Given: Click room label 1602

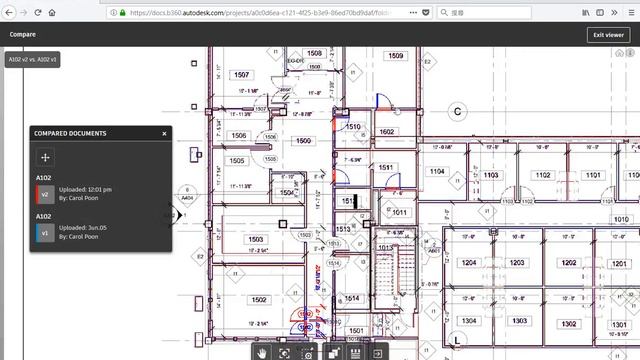Looking at the screenshot, I should (x=387, y=132).
